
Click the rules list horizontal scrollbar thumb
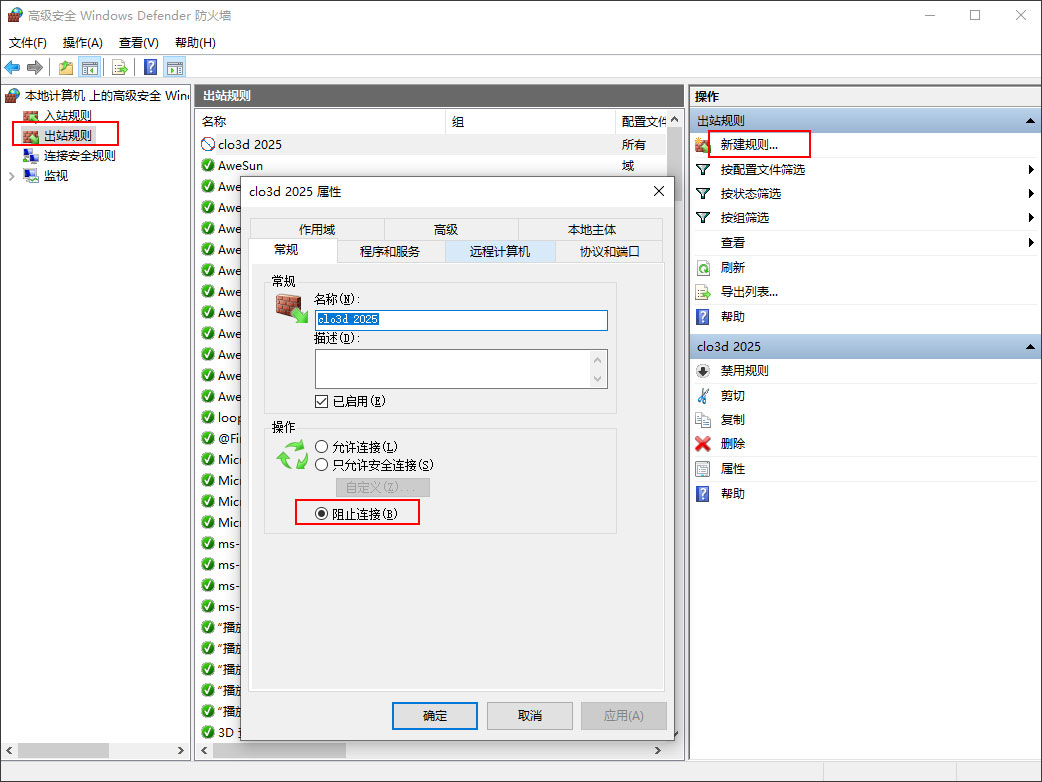[279, 750]
